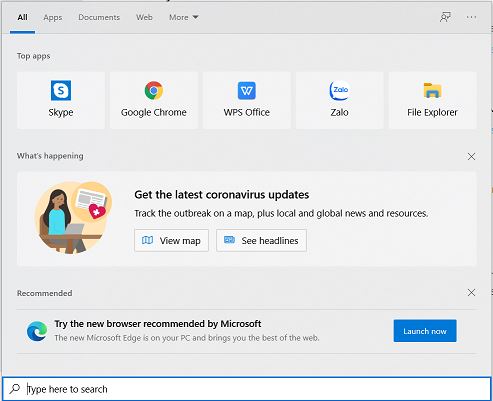Click 'Get the latest coronavirus updates' heading

(x=222, y=195)
